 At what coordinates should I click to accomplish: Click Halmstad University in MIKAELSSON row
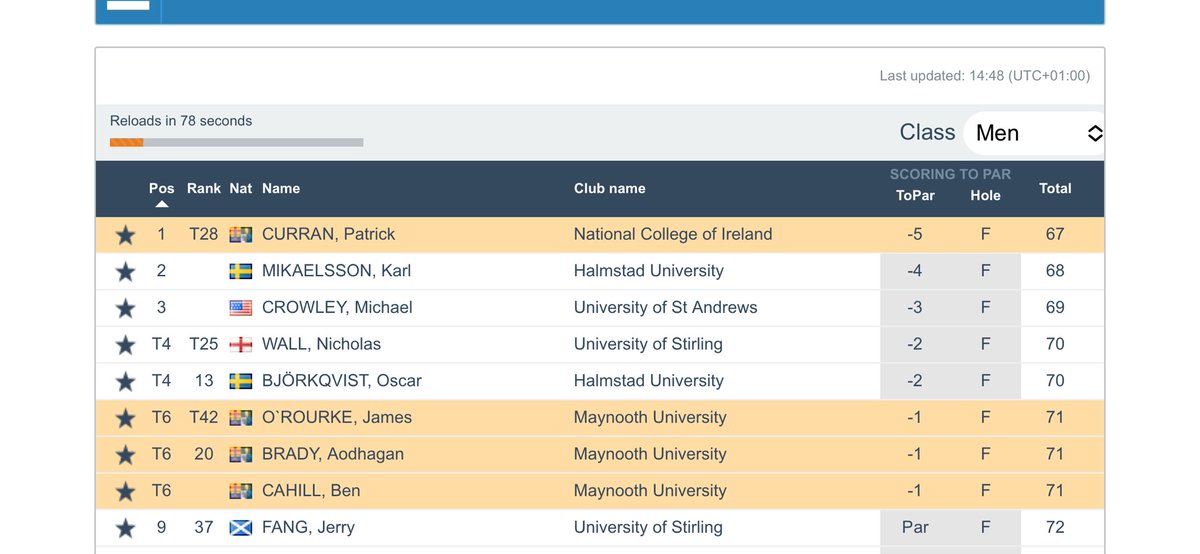[x=648, y=271]
